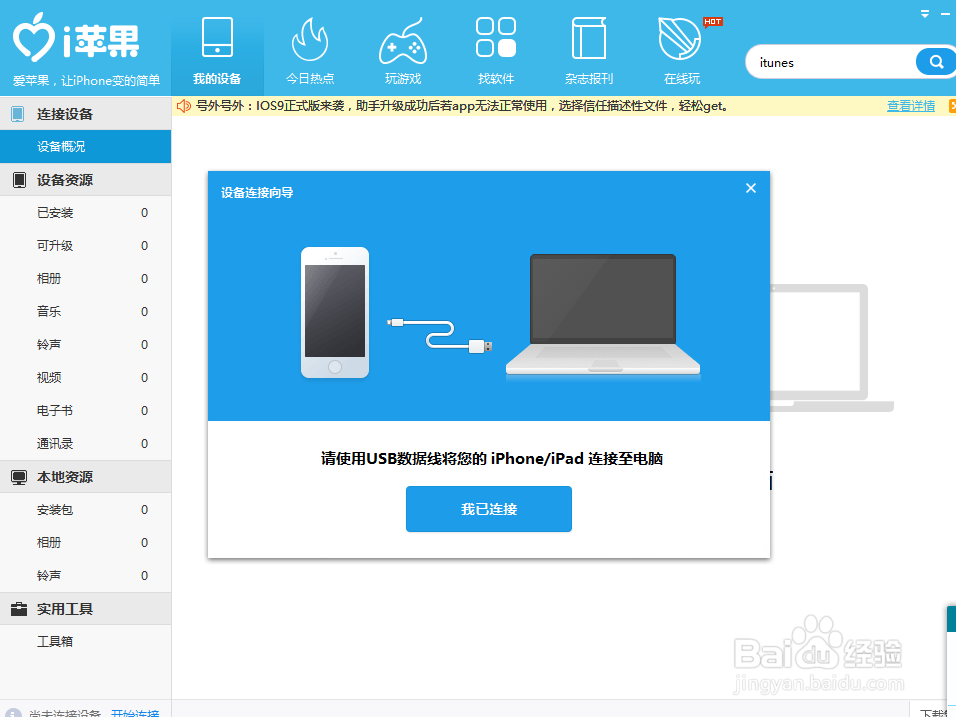This screenshot has height=717, width=956.
Task: Collapse the 连接设备 section header
Action: tap(85, 113)
